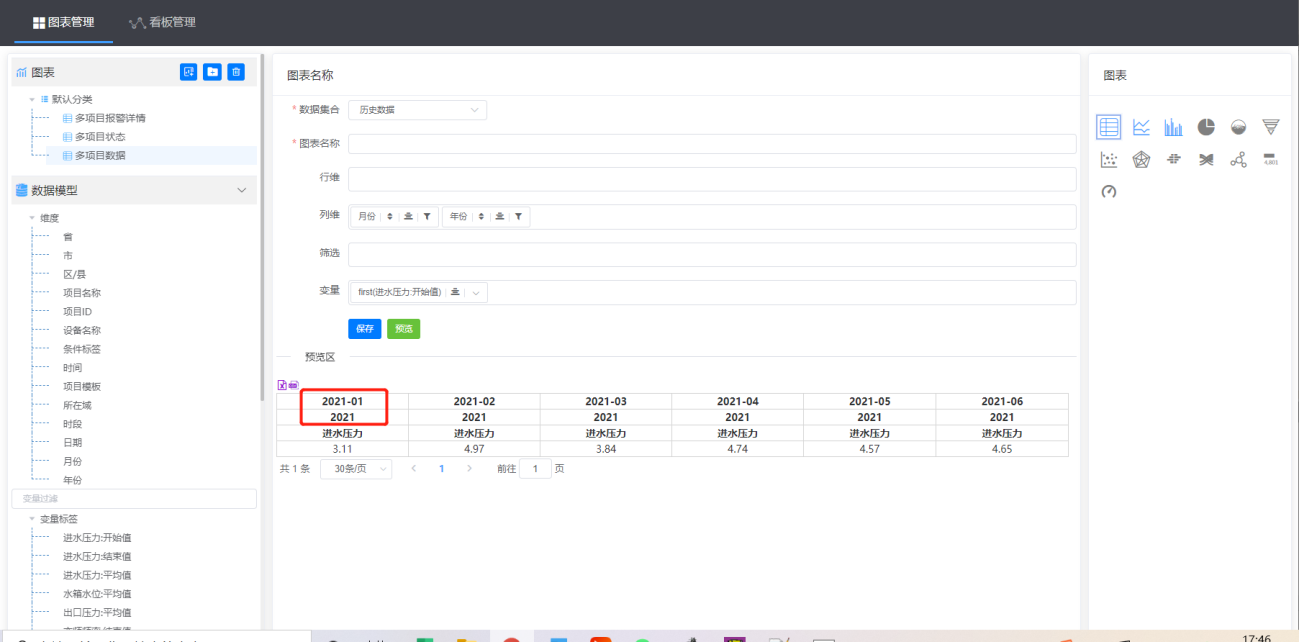Choose the gauge chart type icon
Screen dimensions: 1299x642
(x=1108, y=191)
